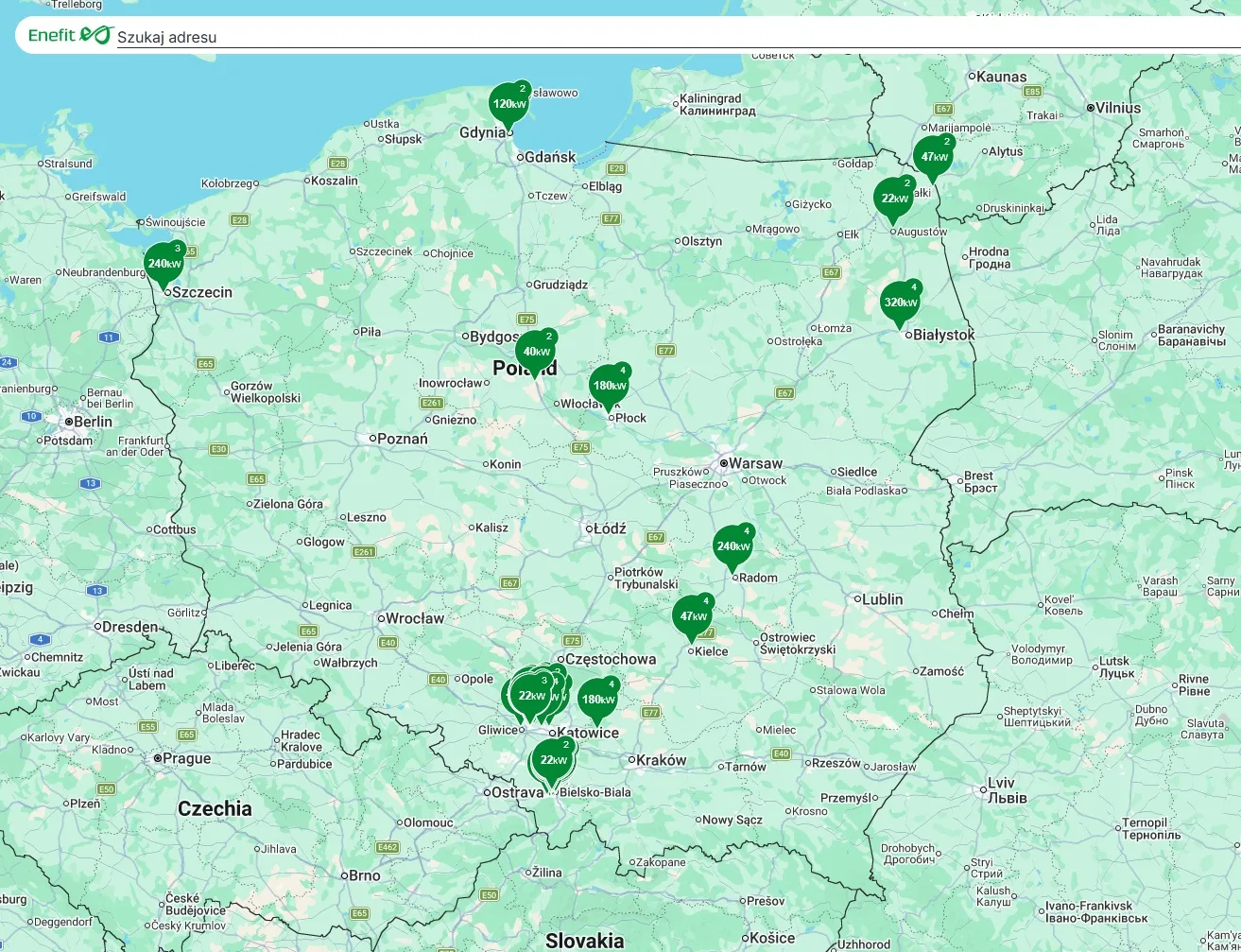Image resolution: width=1241 pixels, height=952 pixels.
Task: Click the Gdańsk city label
Action: (x=550, y=157)
